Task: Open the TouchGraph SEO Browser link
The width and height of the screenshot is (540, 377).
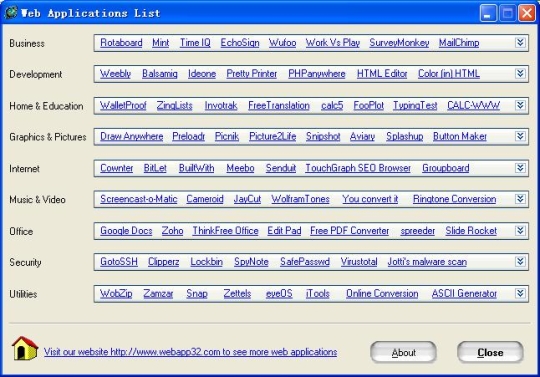Action: tap(358, 168)
